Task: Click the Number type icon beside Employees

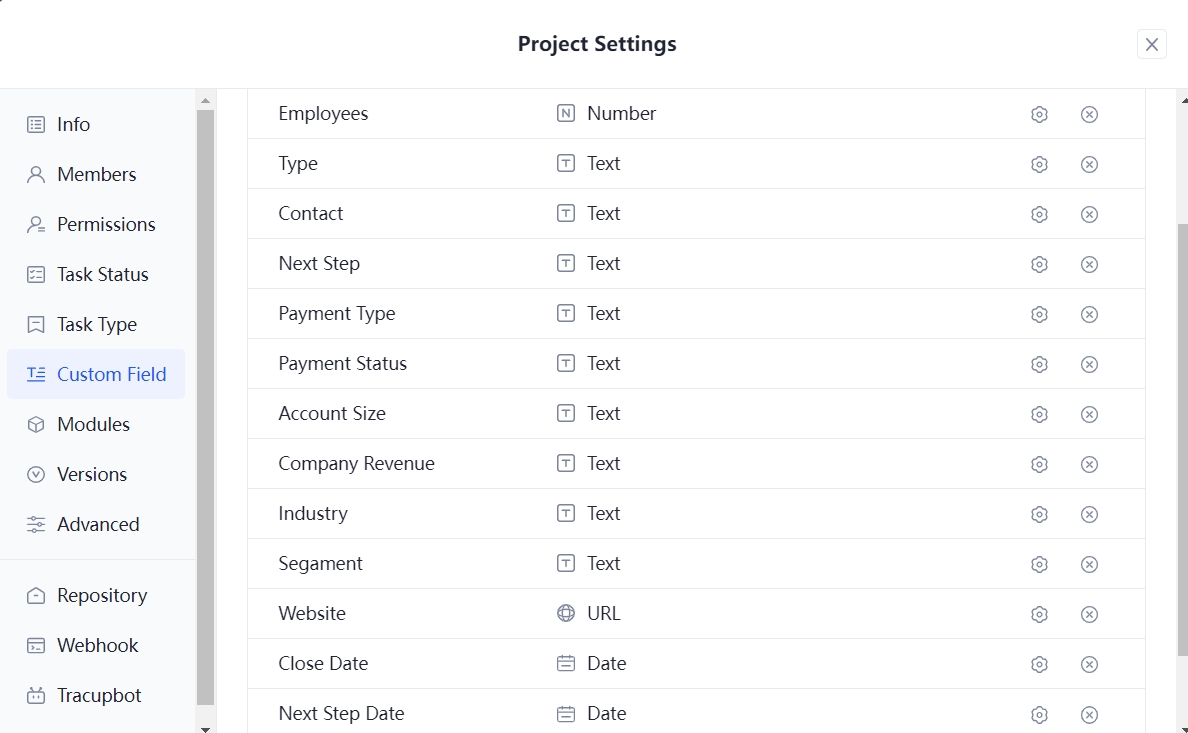Action: click(564, 114)
